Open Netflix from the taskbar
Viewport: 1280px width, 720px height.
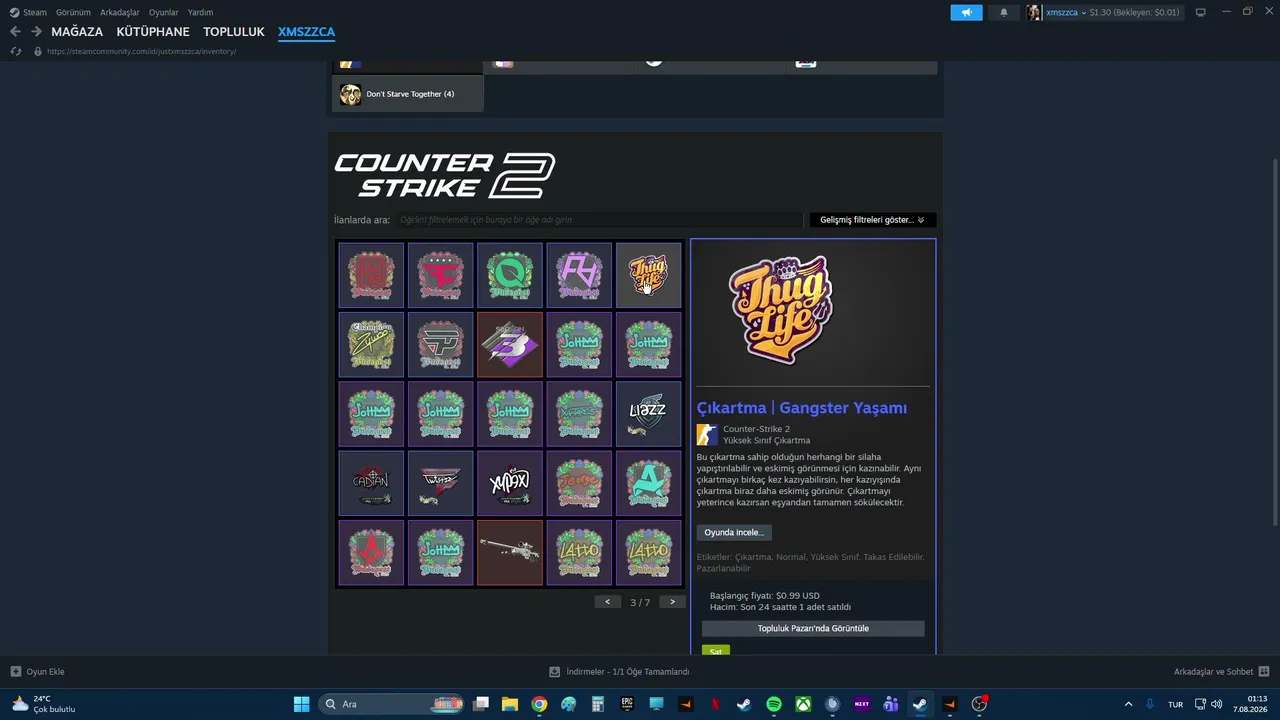coord(715,704)
